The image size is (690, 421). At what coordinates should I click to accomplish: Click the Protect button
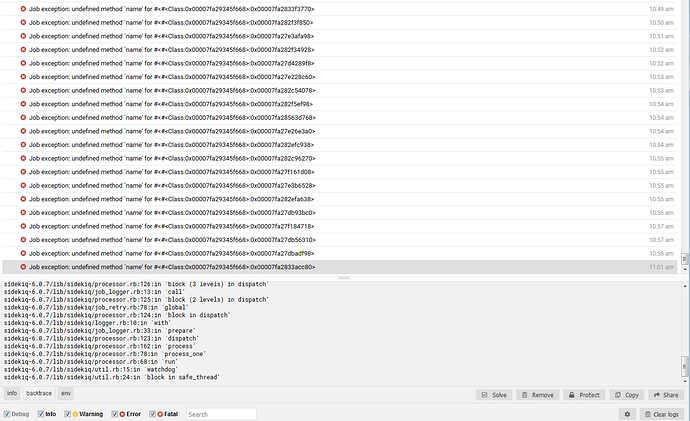click(x=584, y=395)
